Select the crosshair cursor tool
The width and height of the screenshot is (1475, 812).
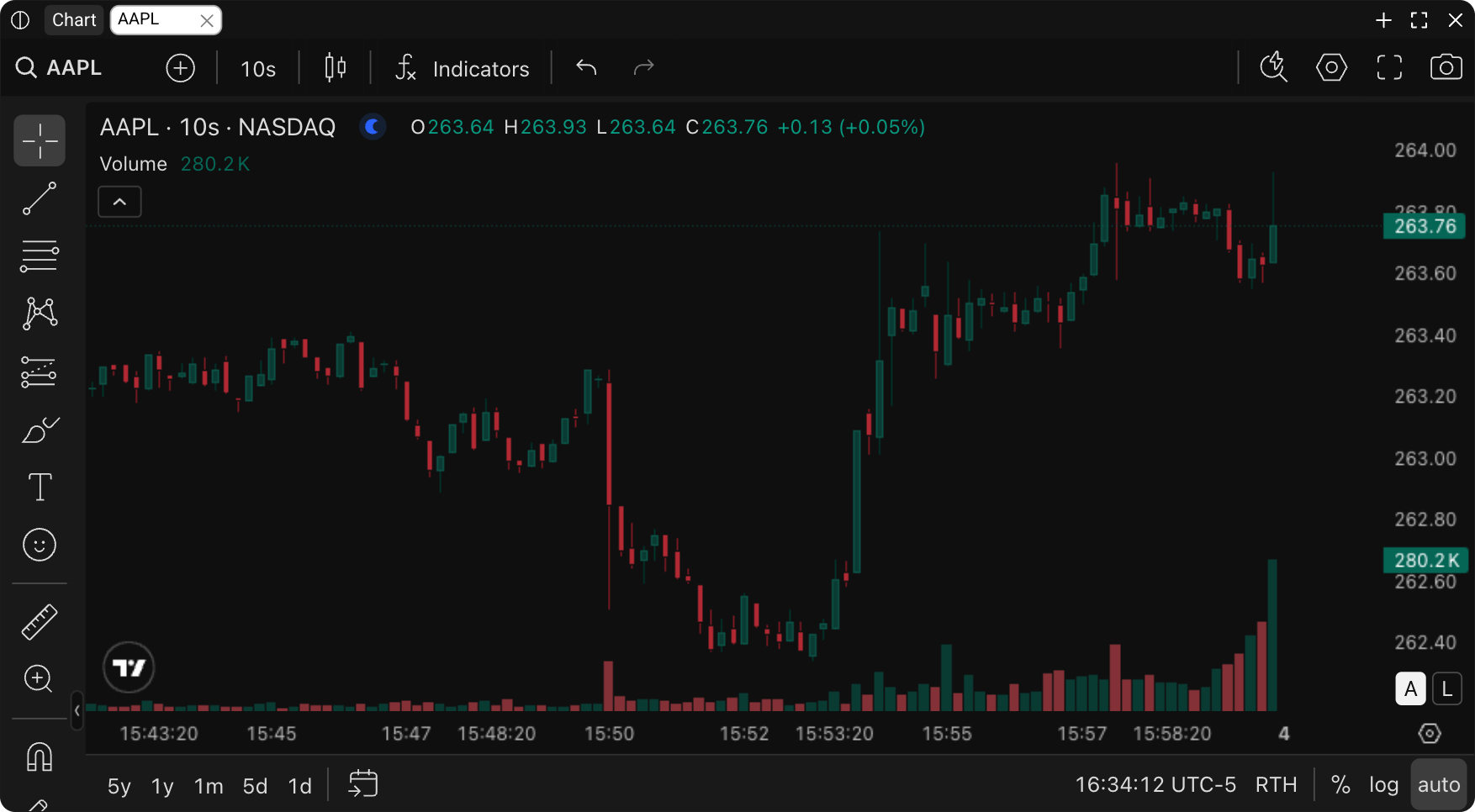pyautogui.click(x=39, y=140)
